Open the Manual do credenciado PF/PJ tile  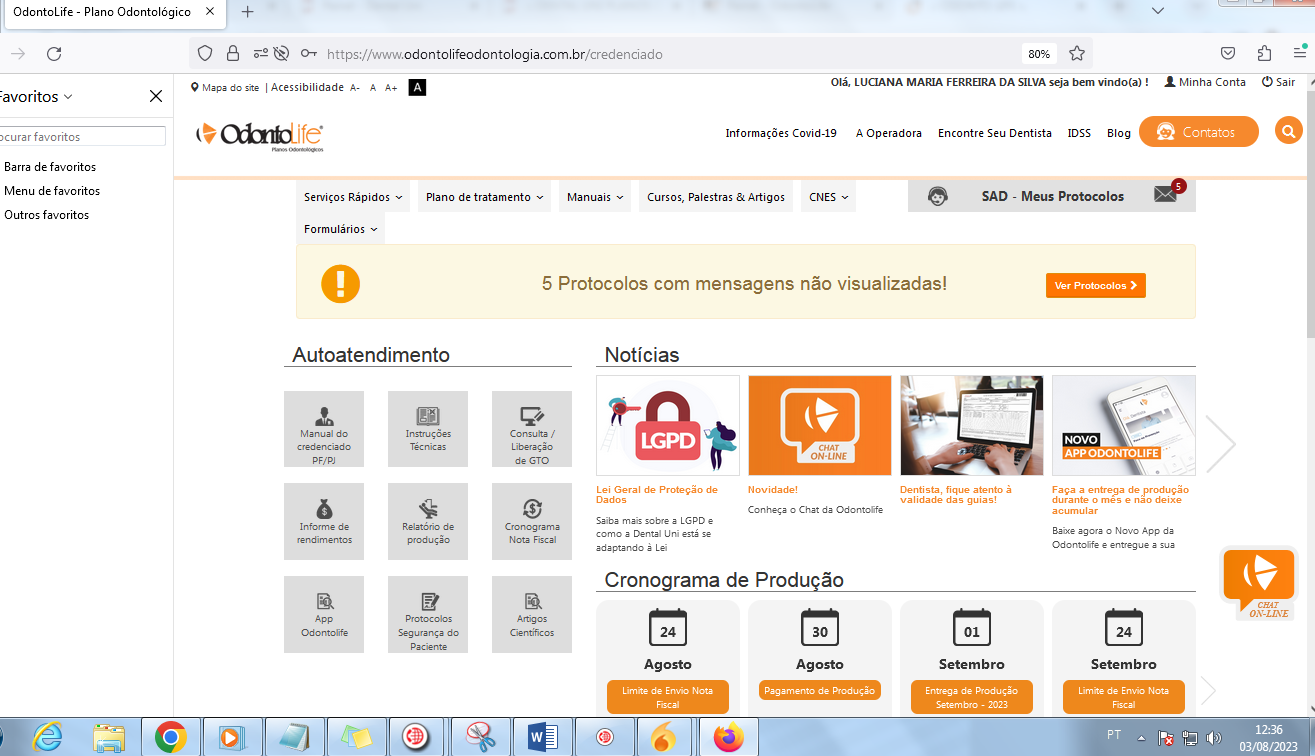pyautogui.click(x=324, y=429)
